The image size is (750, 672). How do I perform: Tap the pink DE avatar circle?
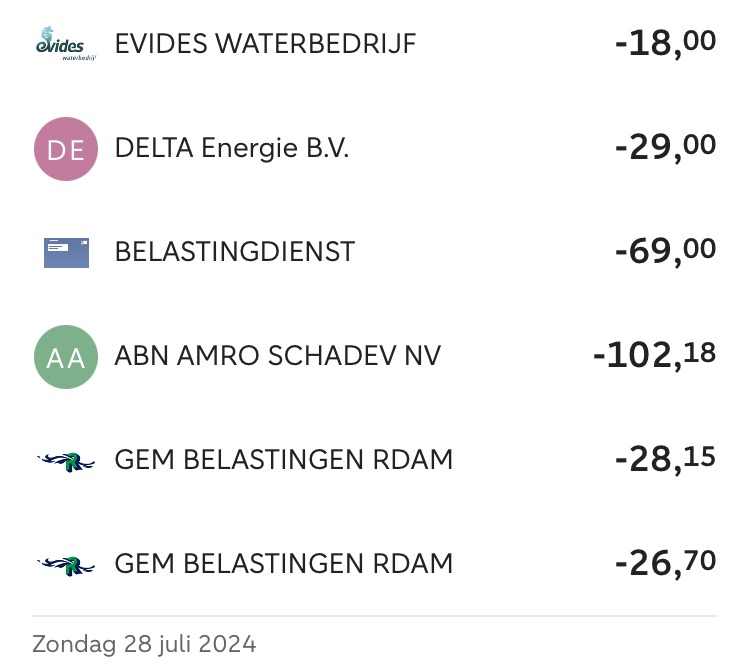tap(66, 149)
